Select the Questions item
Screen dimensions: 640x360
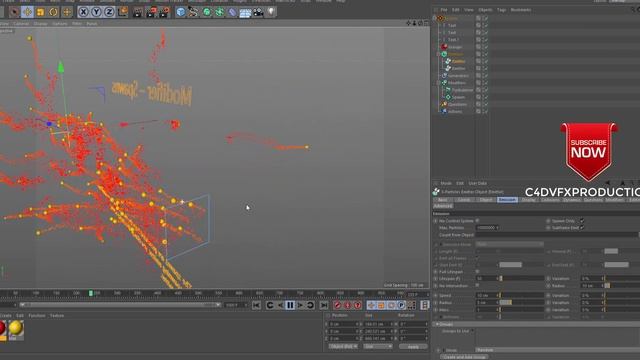457,104
